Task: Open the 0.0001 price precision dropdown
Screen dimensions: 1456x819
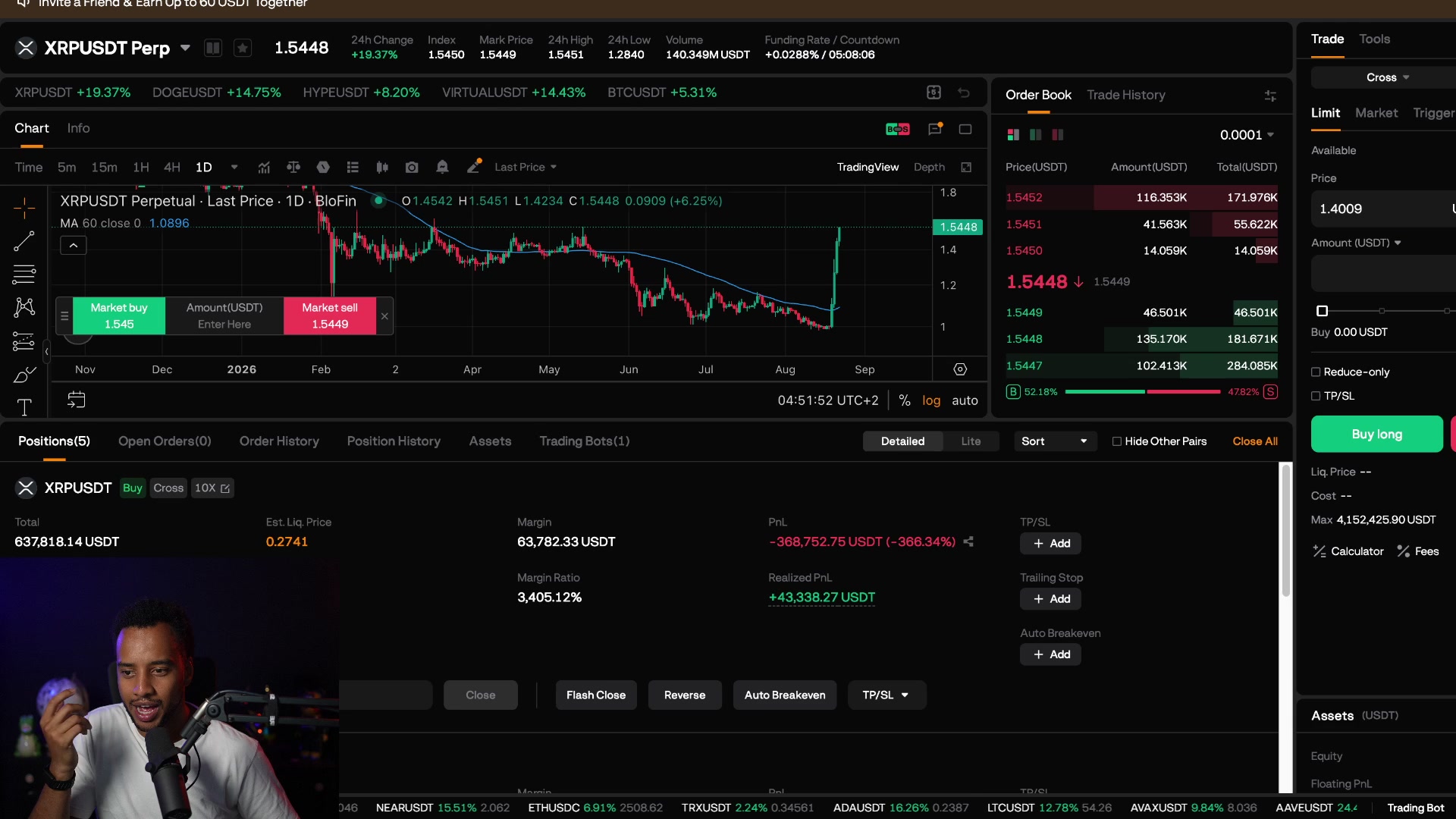Action: (1247, 135)
